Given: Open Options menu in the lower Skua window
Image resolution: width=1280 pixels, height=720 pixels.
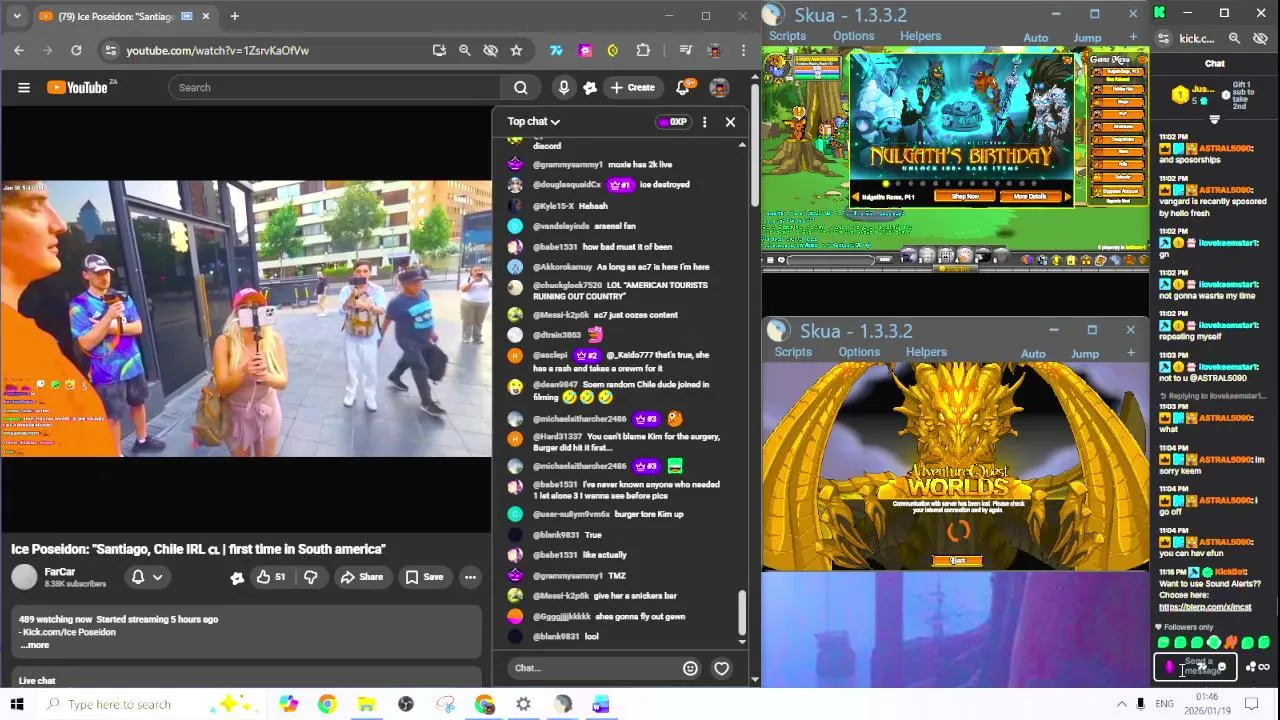Looking at the screenshot, I should (x=859, y=352).
